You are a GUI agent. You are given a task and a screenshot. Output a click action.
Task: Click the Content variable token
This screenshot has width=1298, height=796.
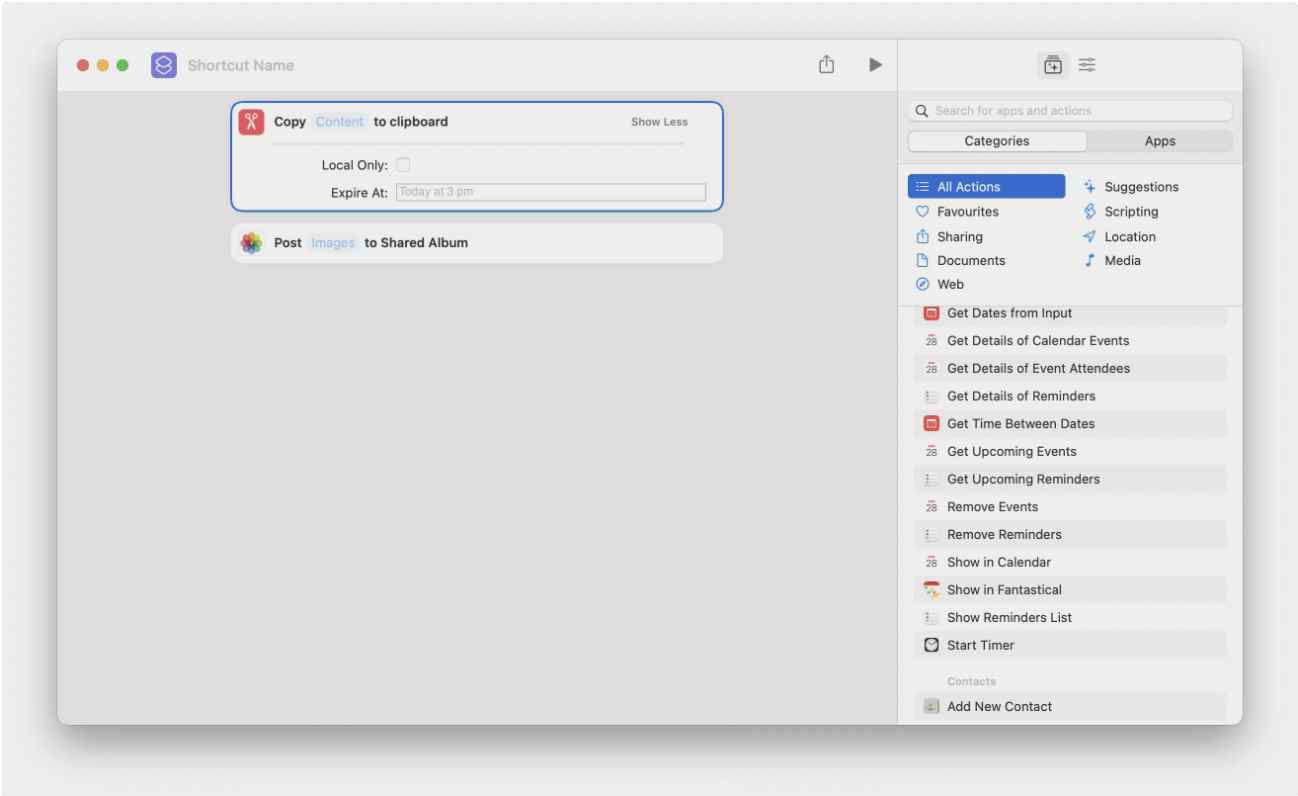pyautogui.click(x=339, y=122)
